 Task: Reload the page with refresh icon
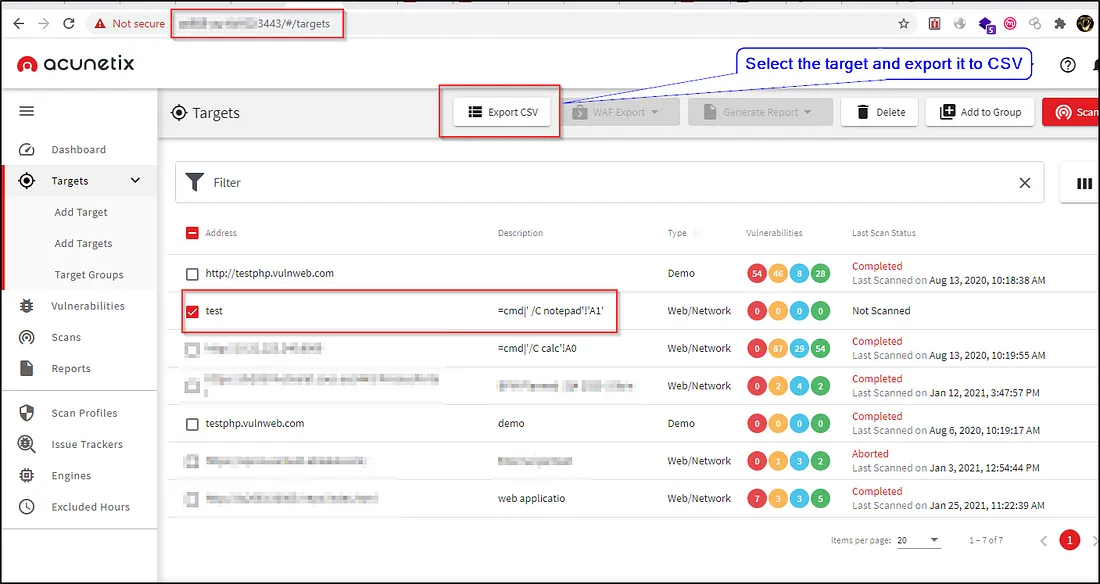pos(69,23)
